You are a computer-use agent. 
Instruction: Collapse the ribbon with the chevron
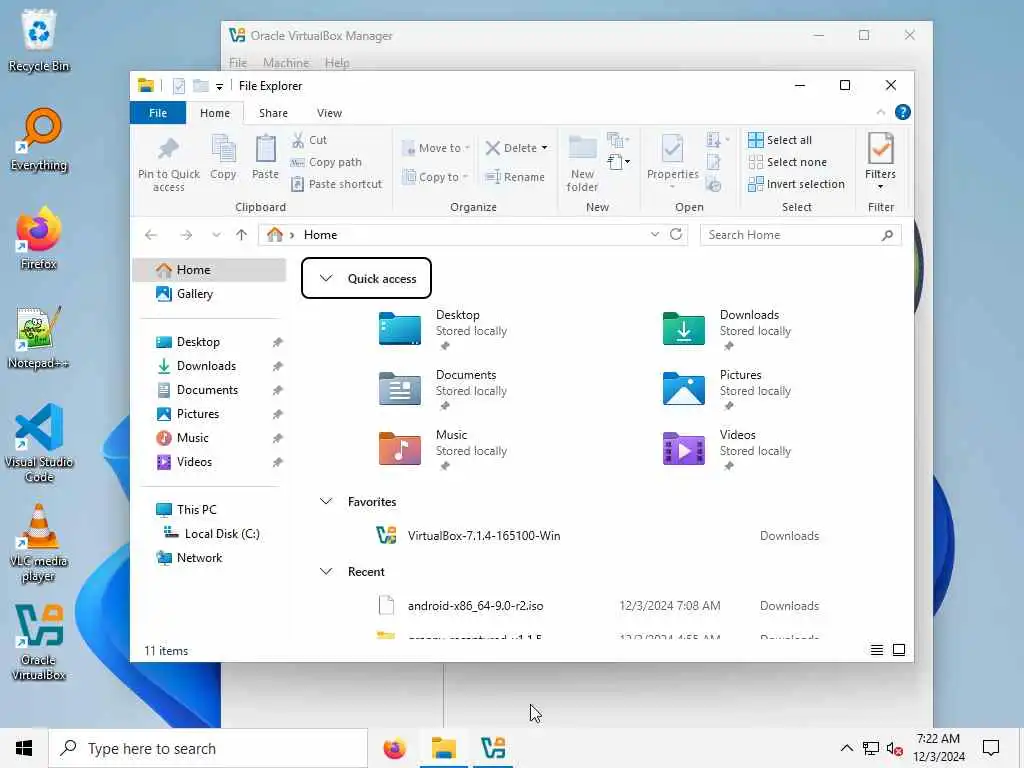[880, 112]
